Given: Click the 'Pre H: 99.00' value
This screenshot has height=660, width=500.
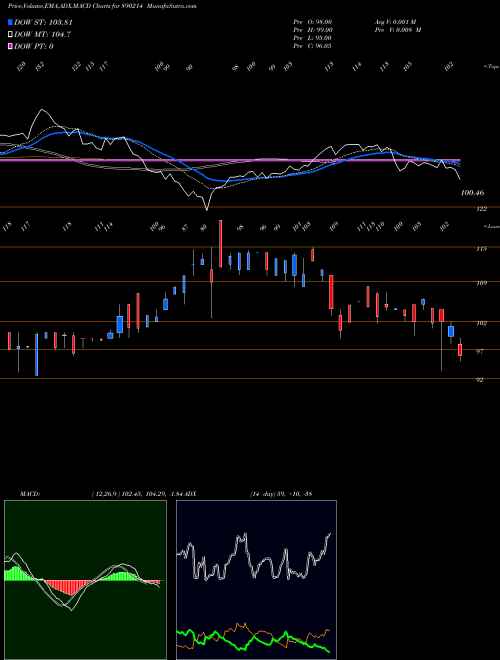Looking at the screenshot, I should (313, 30).
